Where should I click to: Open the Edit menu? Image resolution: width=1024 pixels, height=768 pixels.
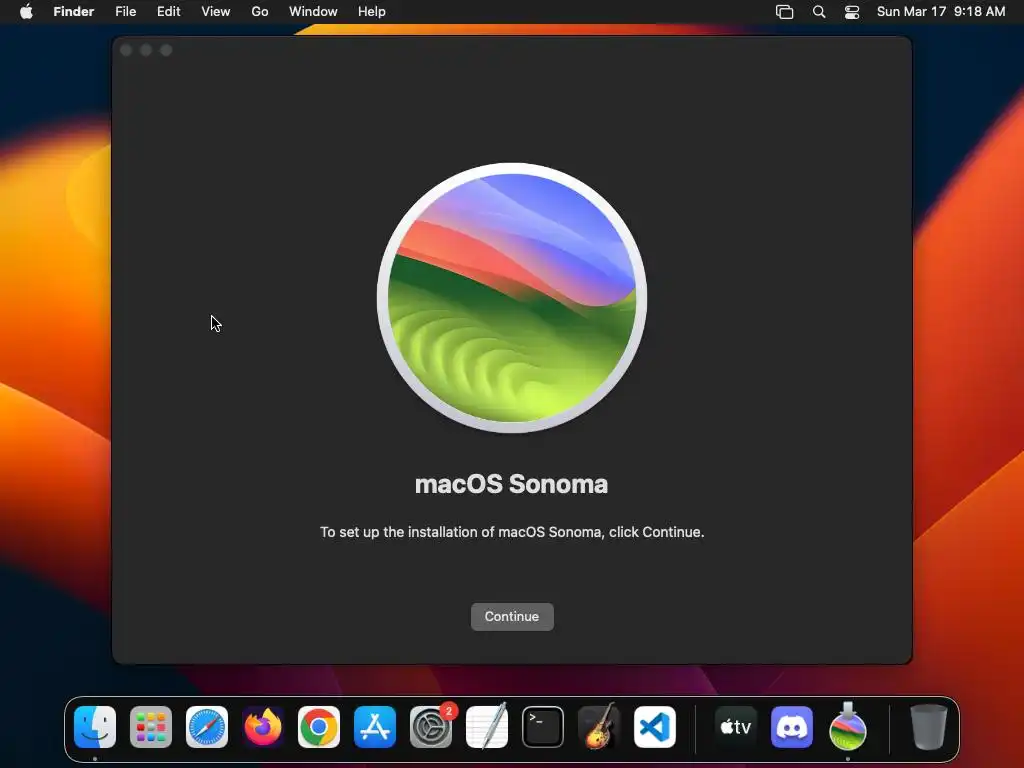pos(168,12)
